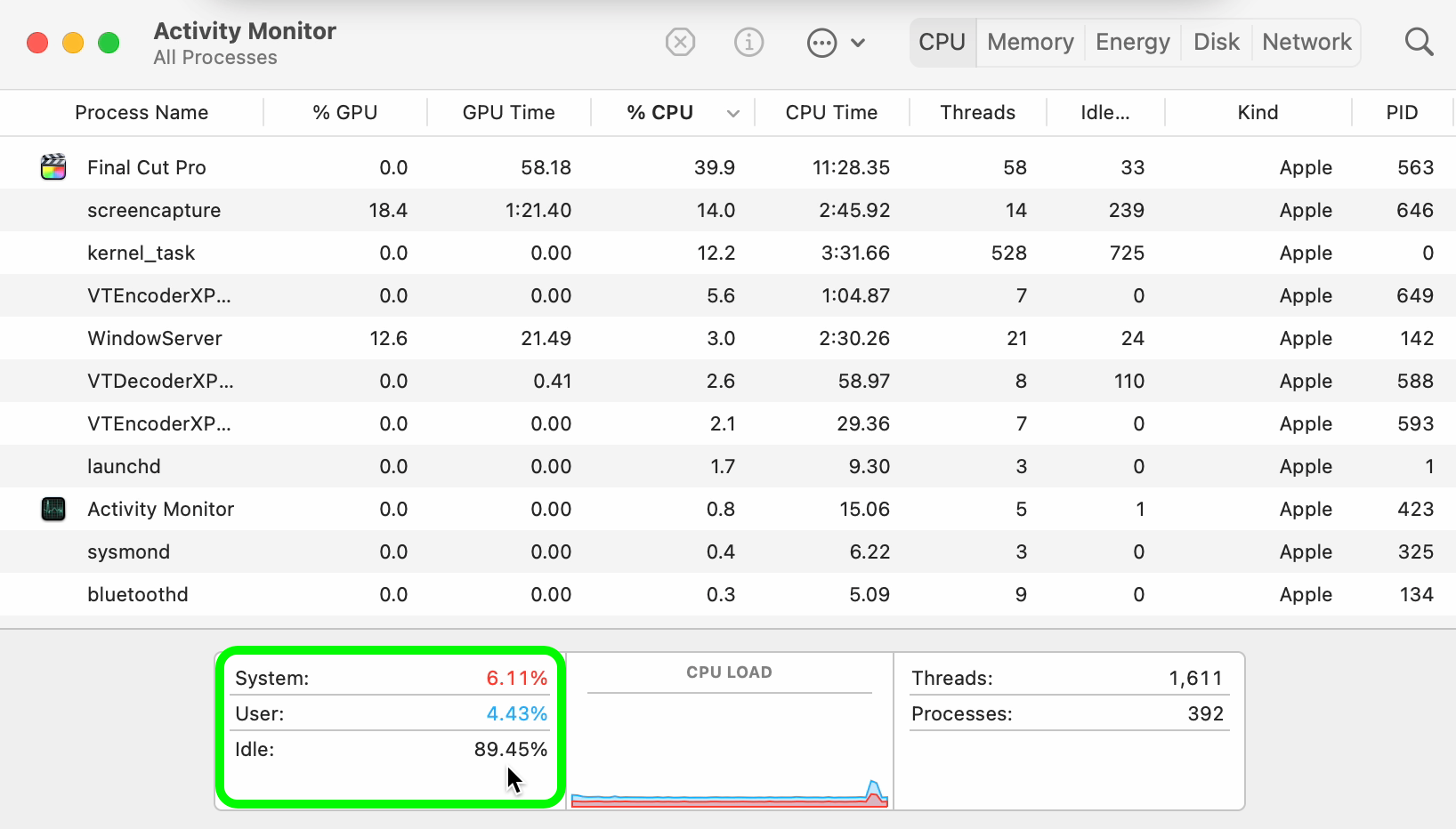1456x829 pixels.
Task: Select the Final Cut Pro process name
Action: tap(147, 167)
